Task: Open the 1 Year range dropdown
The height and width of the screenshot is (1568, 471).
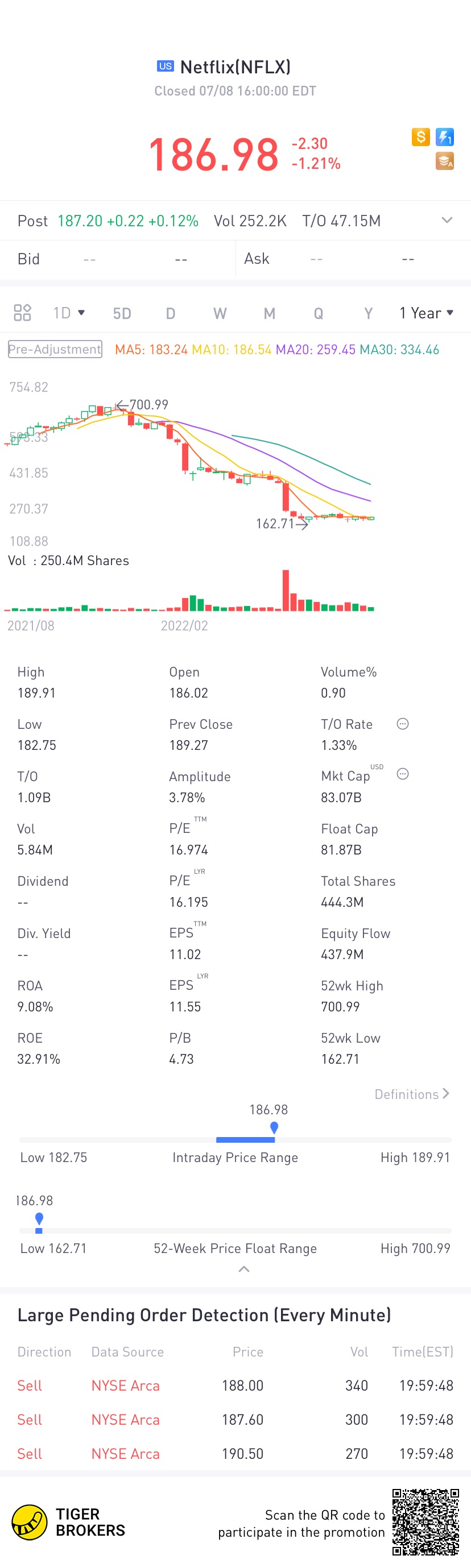Action: [x=427, y=313]
